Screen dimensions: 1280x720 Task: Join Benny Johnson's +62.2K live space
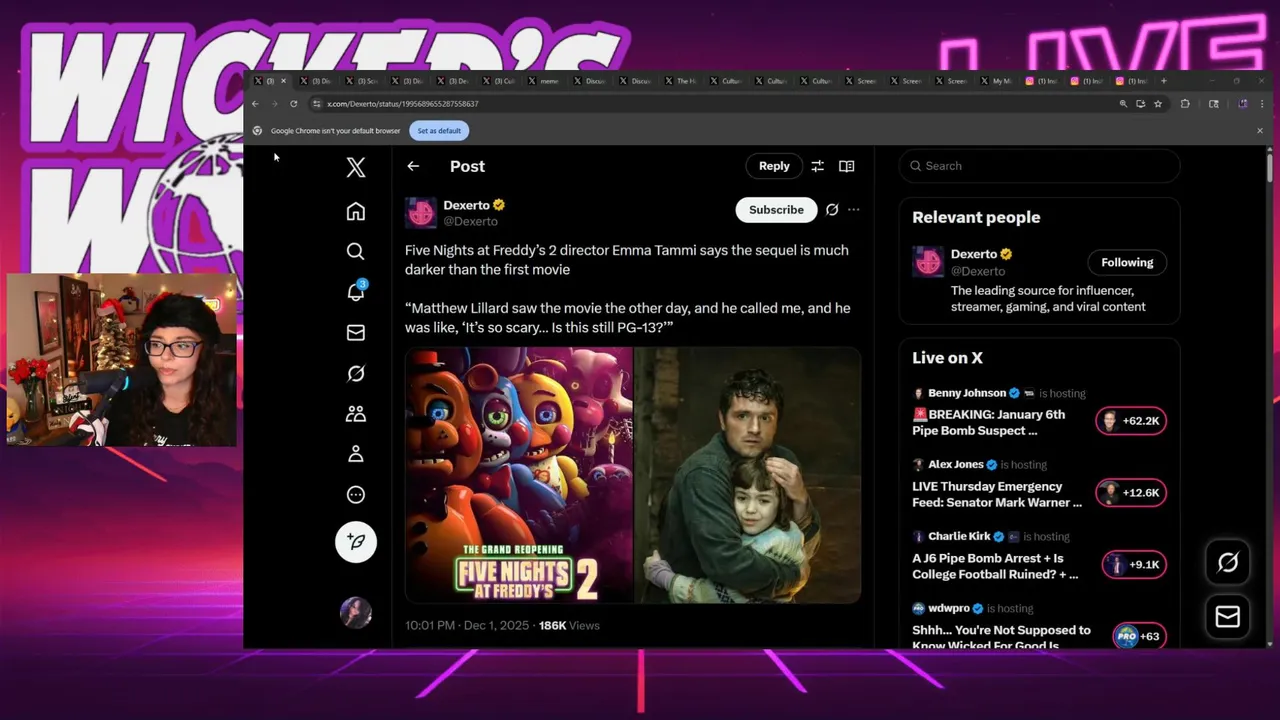1131,421
